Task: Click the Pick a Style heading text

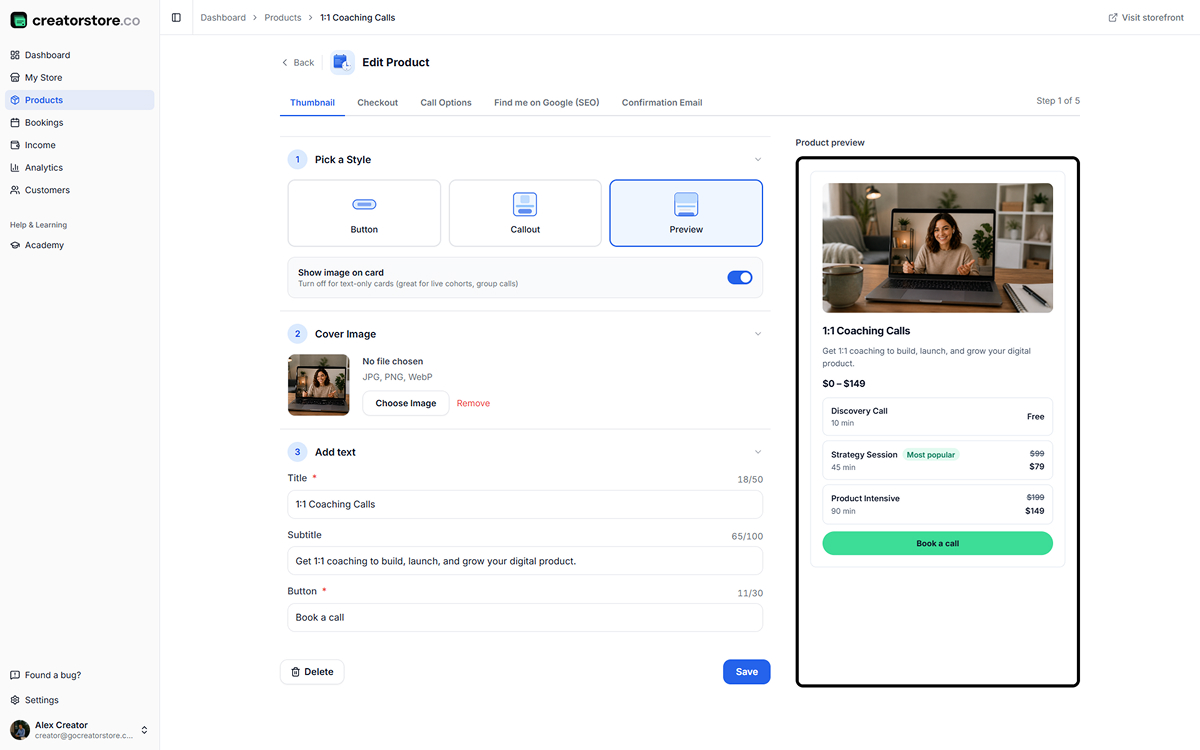Action: point(343,159)
